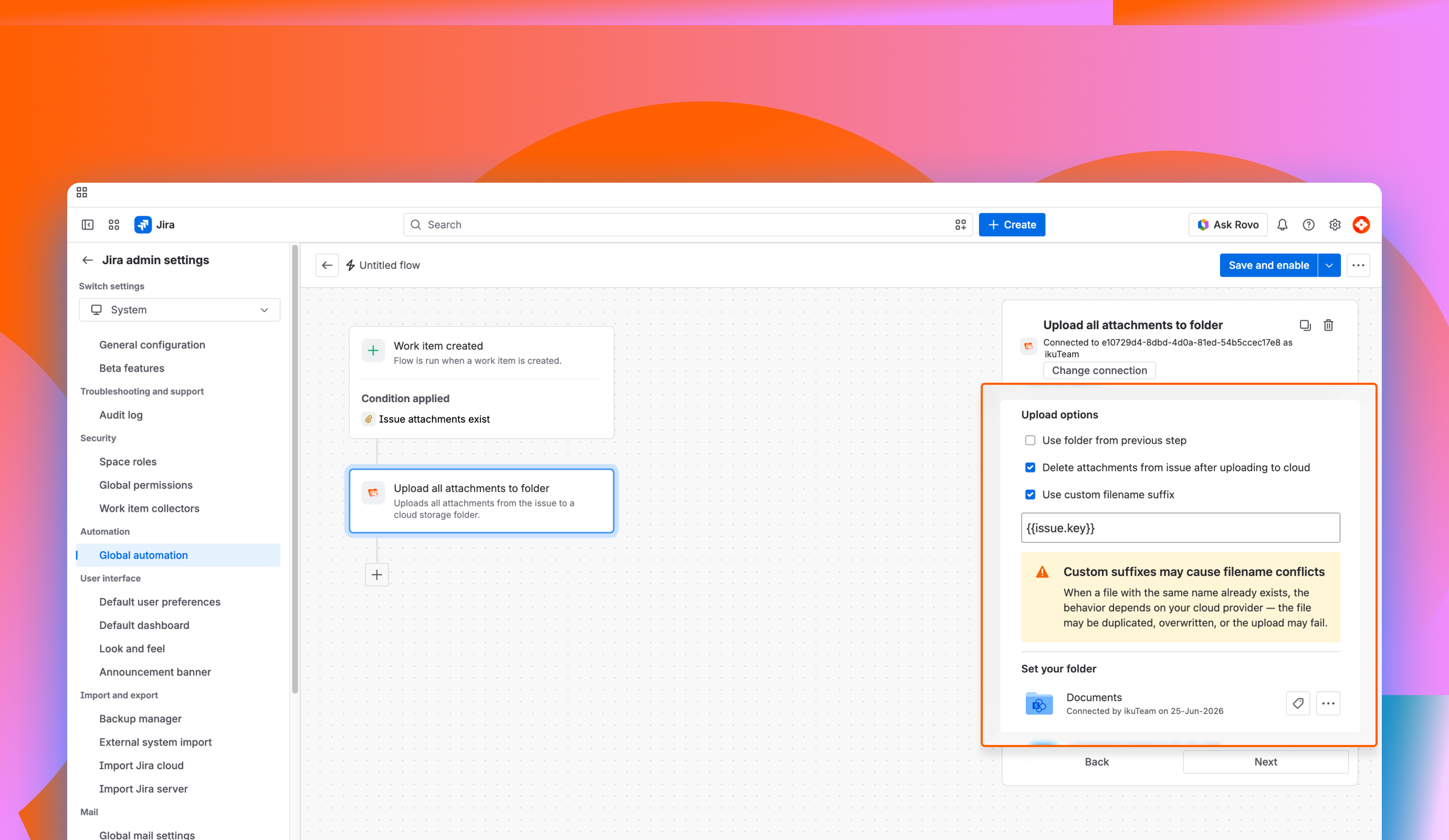Image resolution: width=1449 pixels, height=840 pixels.
Task: Click Change connection button
Action: click(1099, 370)
